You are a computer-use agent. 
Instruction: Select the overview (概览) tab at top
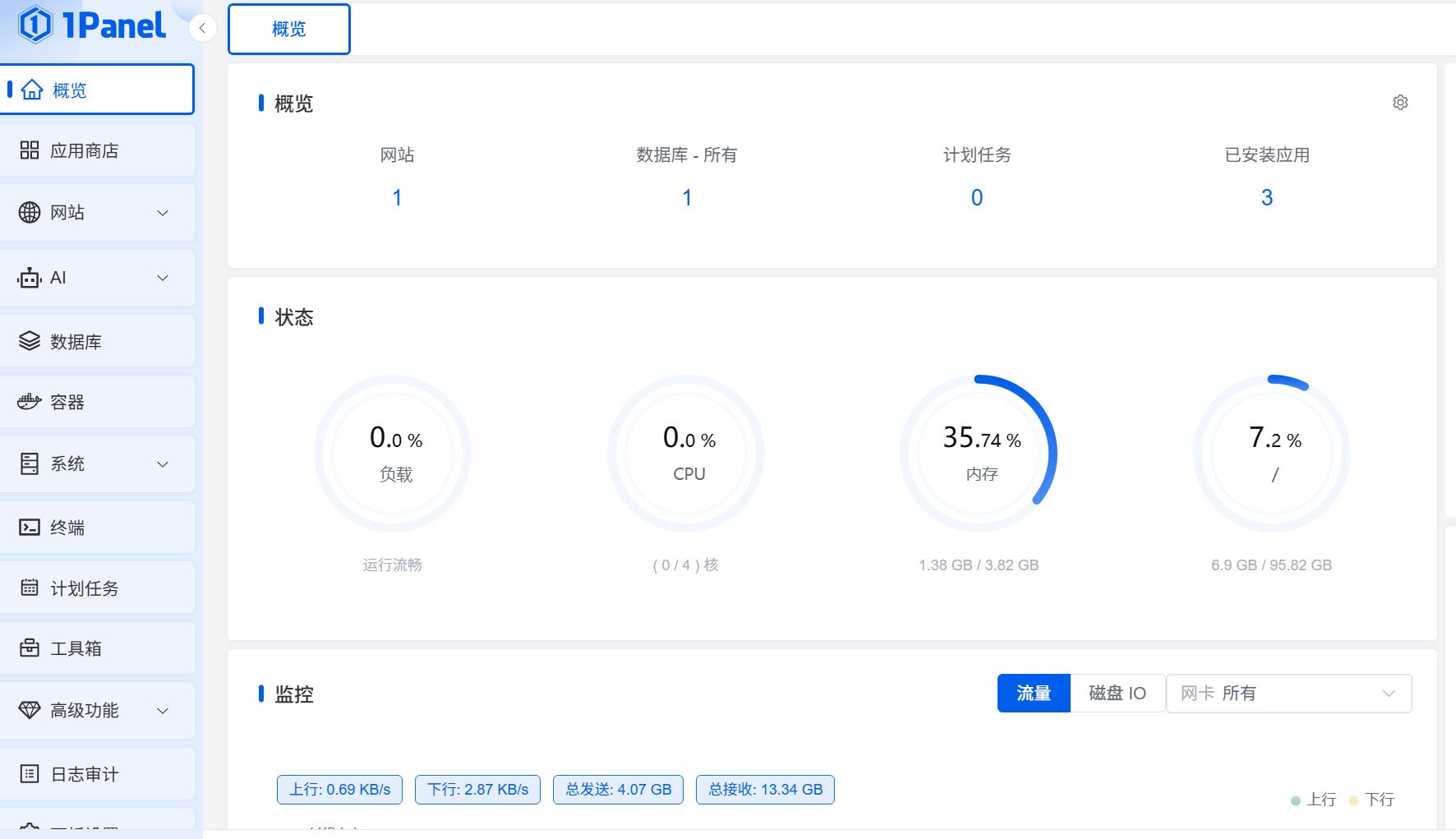click(x=288, y=30)
